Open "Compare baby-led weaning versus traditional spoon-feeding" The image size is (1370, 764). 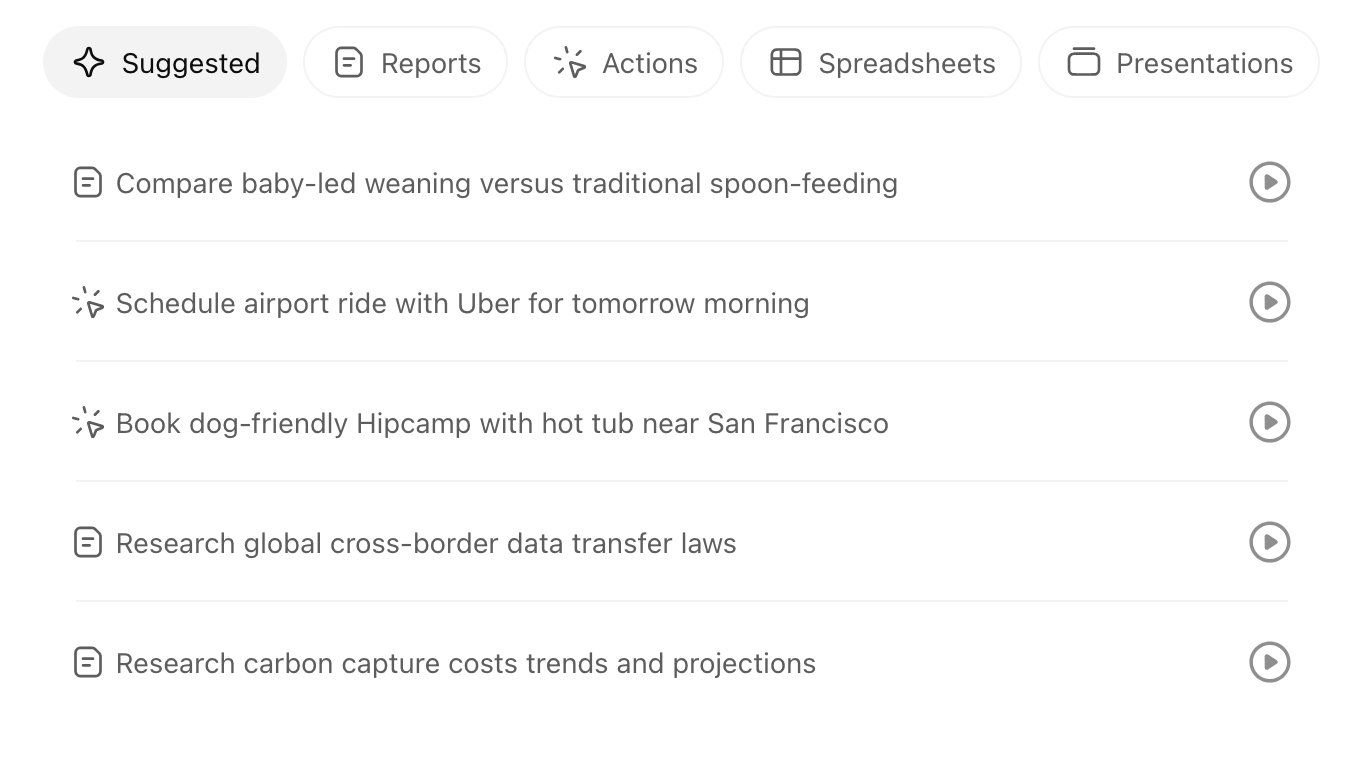pos(507,183)
